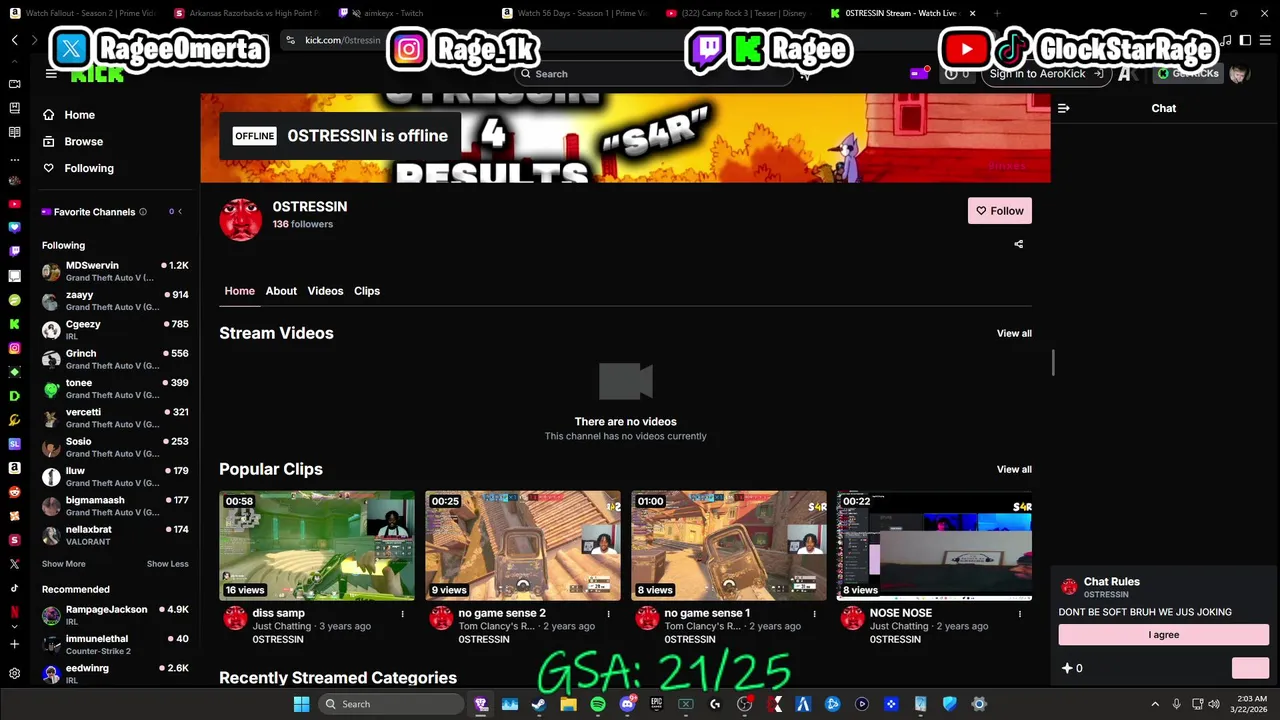Open options menu for 'diss samp' clip
The height and width of the screenshot is (720, 1280).
(x=403, y=614)
